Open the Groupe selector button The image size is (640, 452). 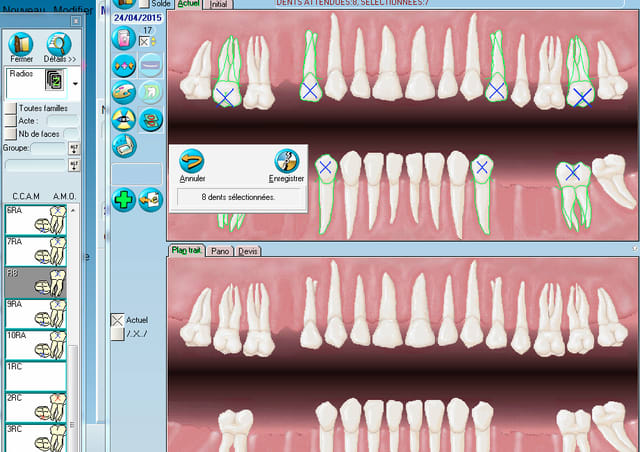point(74,148)
